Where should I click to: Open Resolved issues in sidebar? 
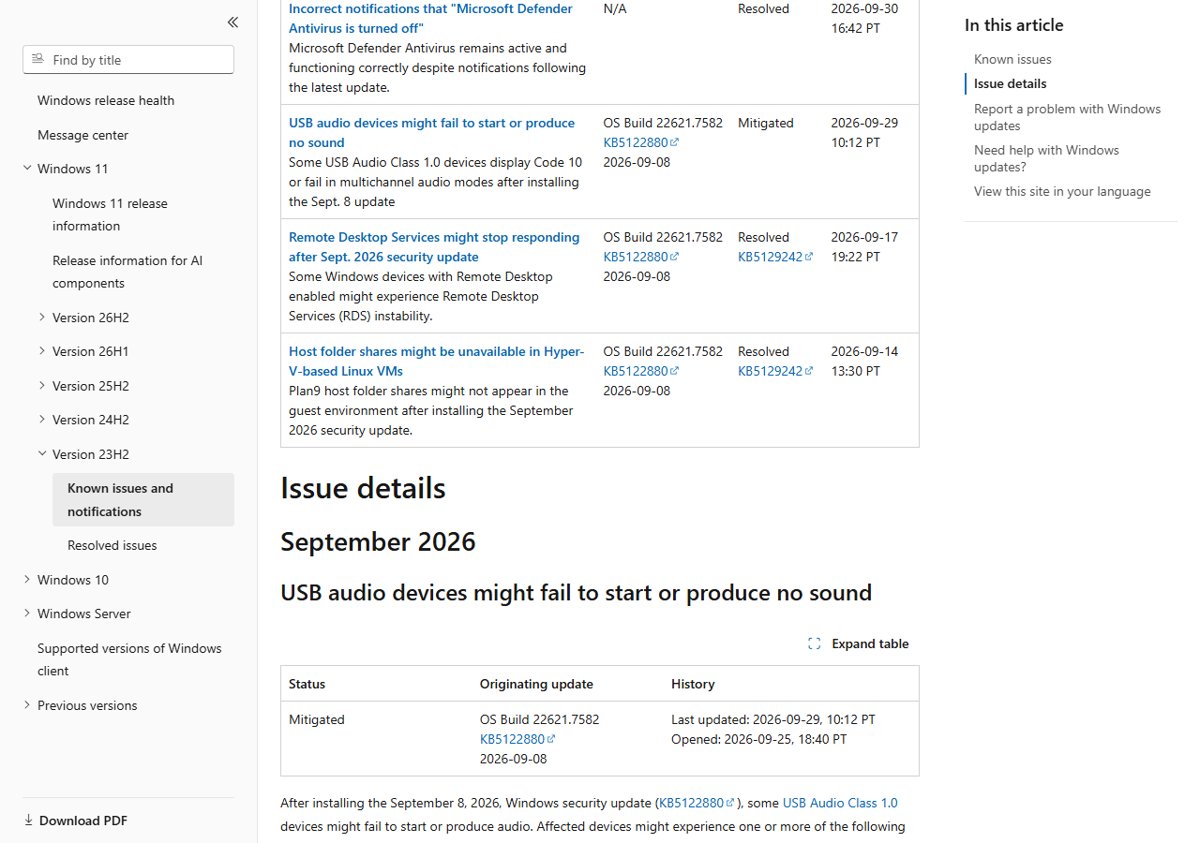[112, 546]
